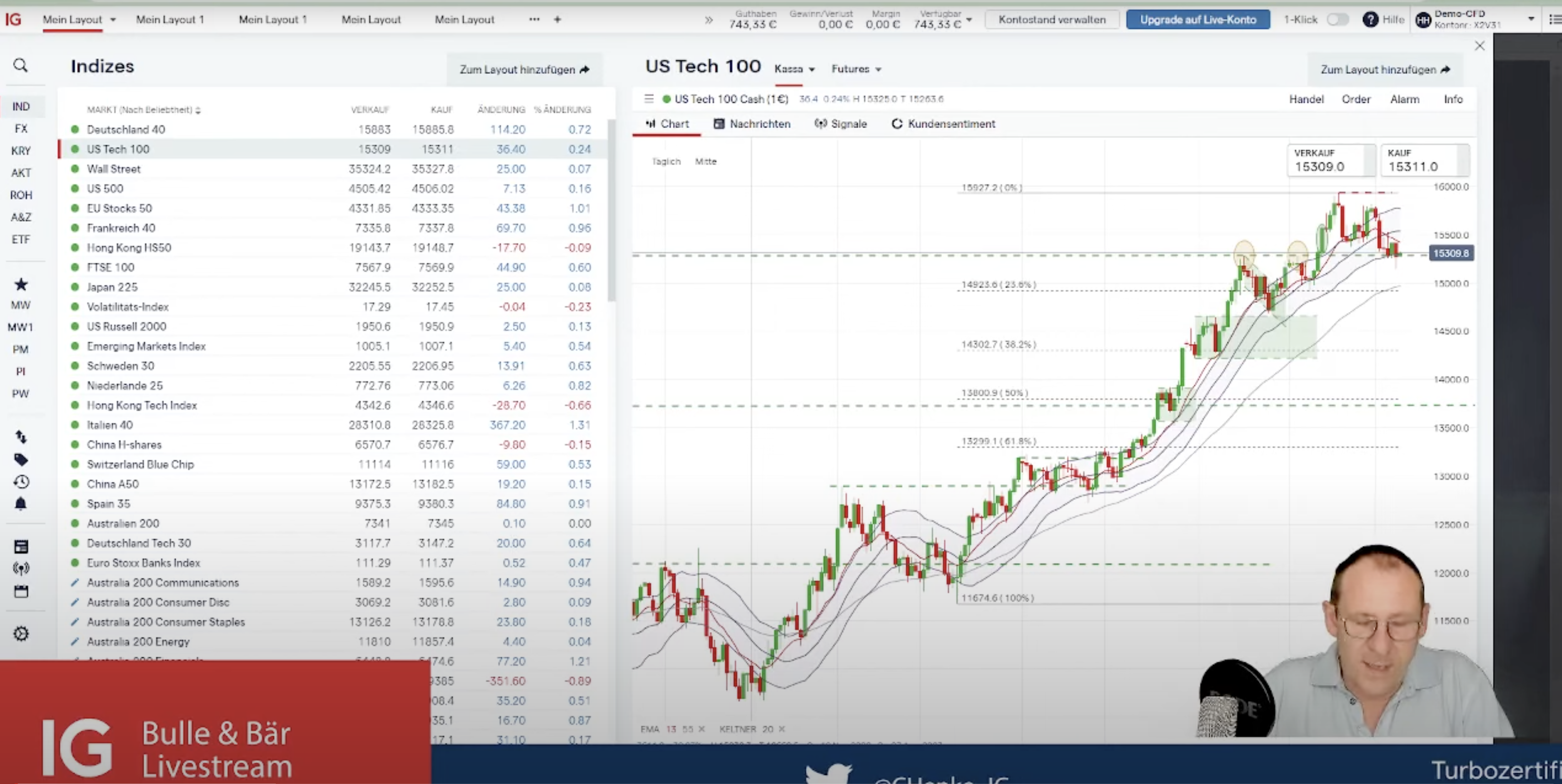Open the history clock icon in sidebar

pos(21,481)
